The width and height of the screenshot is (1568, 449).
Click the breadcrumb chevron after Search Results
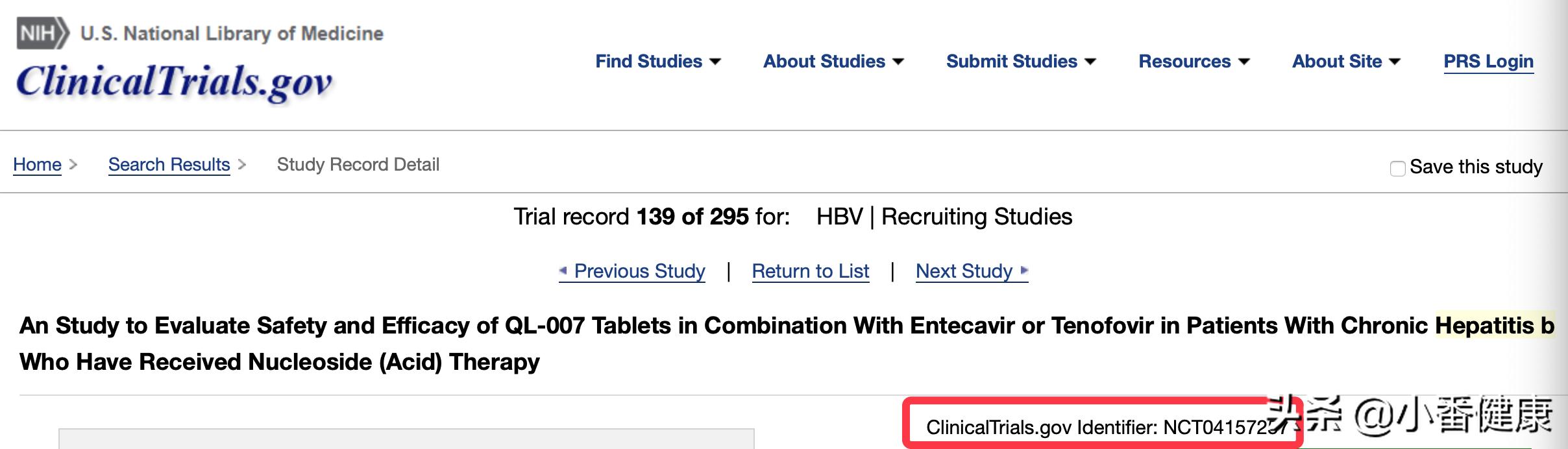pos(242,165)
